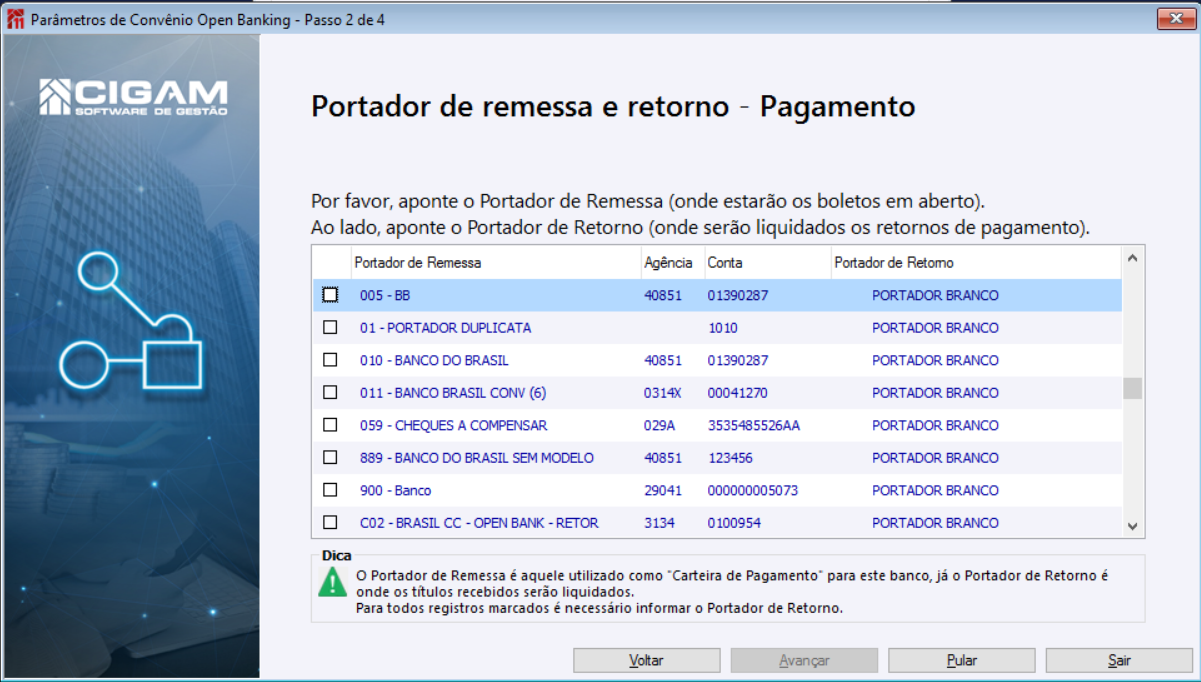Click the agência value 0314X
The height and width of the screenshot is (682, 1201).
[x=663, y=393]
